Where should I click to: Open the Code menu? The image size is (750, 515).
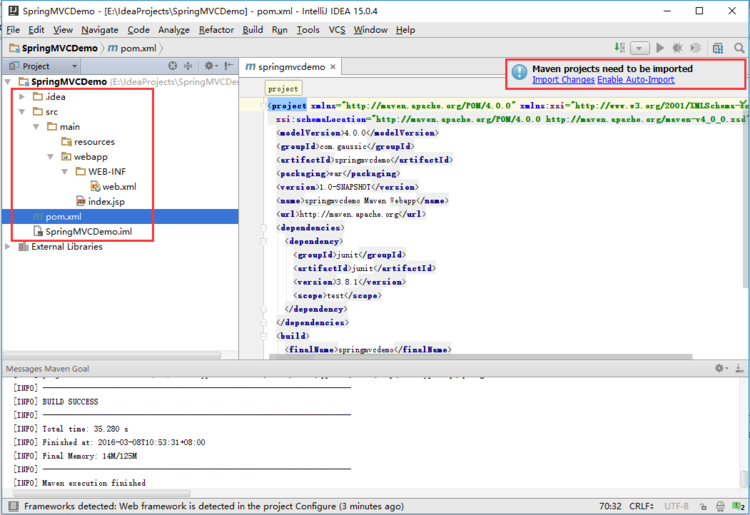coord(138,30)
